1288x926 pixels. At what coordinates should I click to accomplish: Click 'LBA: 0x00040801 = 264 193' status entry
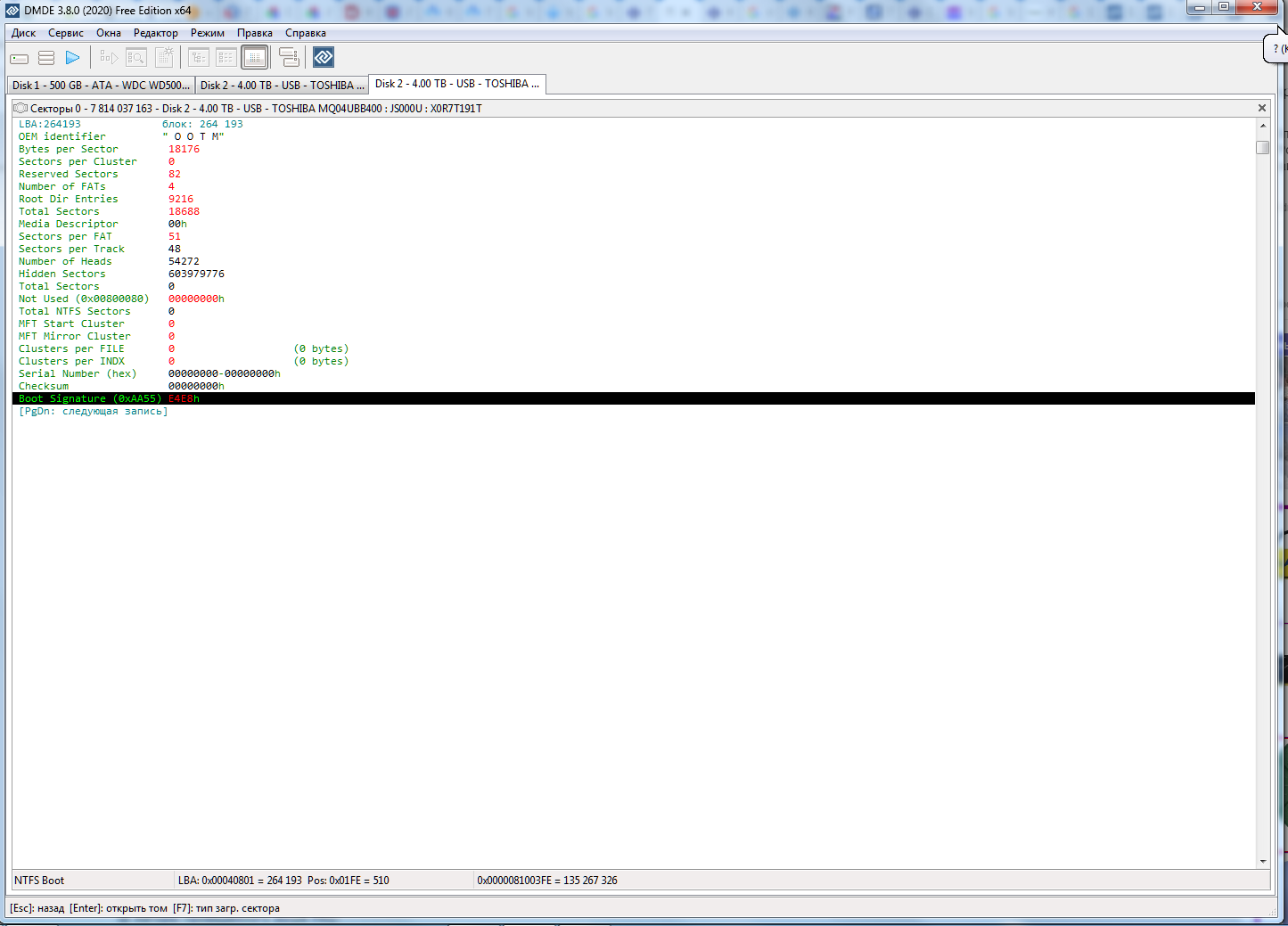(240, 881)
